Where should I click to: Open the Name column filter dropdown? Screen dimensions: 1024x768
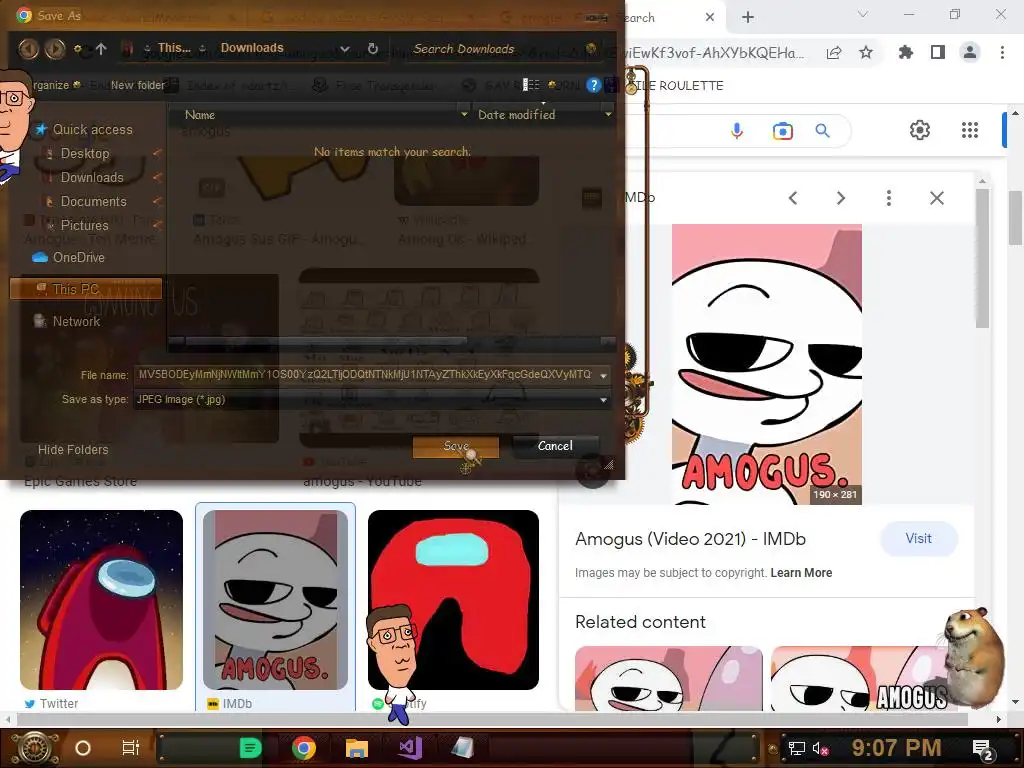pos(464,114)
